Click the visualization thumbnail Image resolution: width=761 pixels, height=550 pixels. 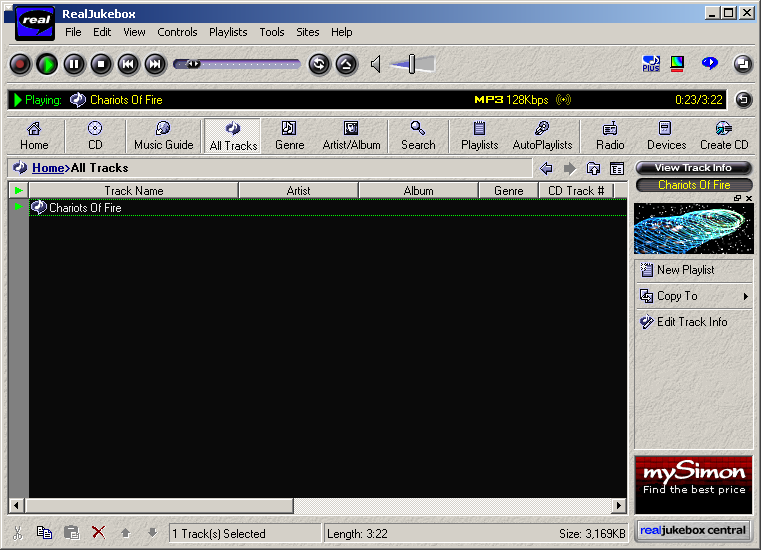pos(694,228)
